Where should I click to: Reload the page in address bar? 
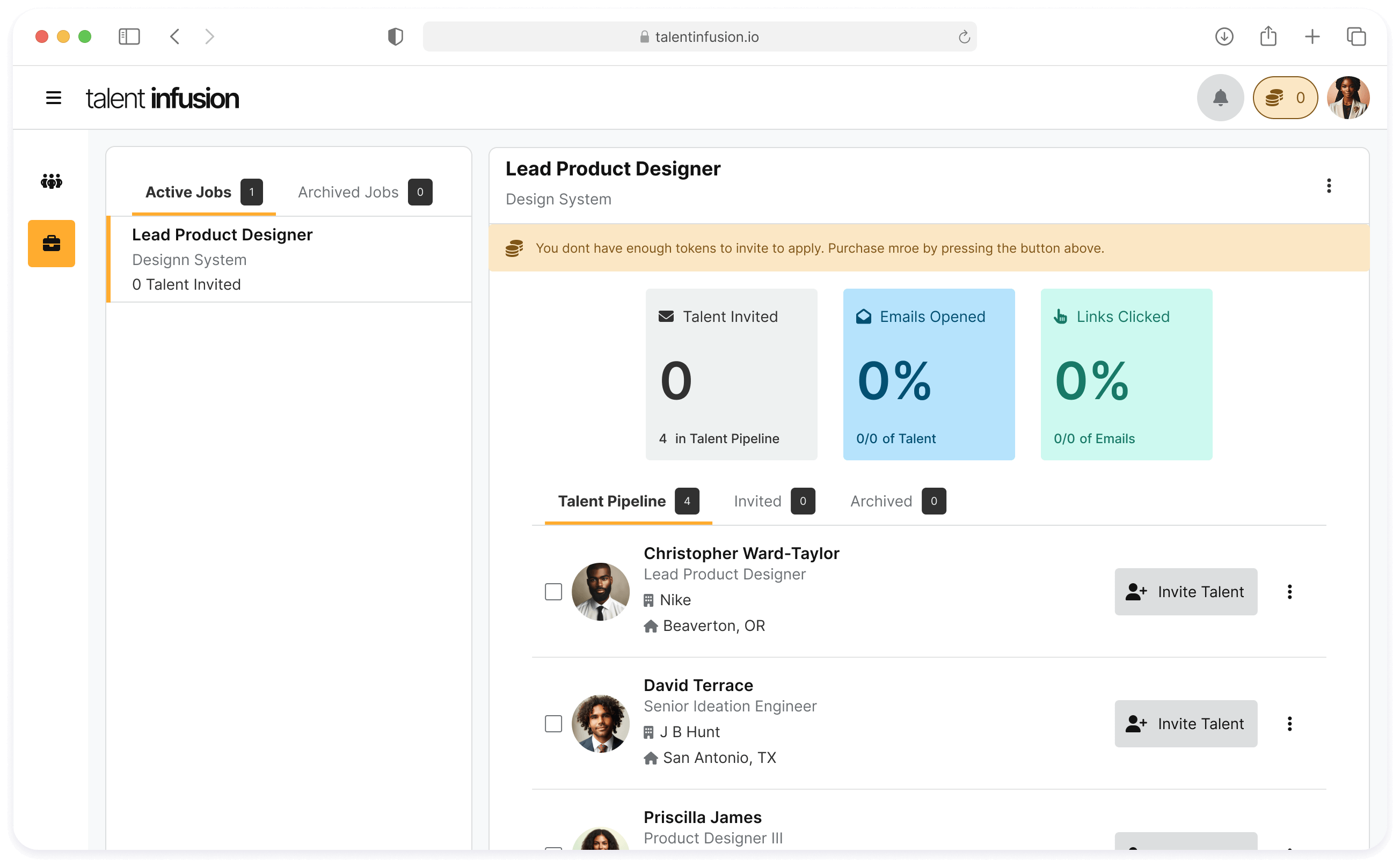coord(964,37)
